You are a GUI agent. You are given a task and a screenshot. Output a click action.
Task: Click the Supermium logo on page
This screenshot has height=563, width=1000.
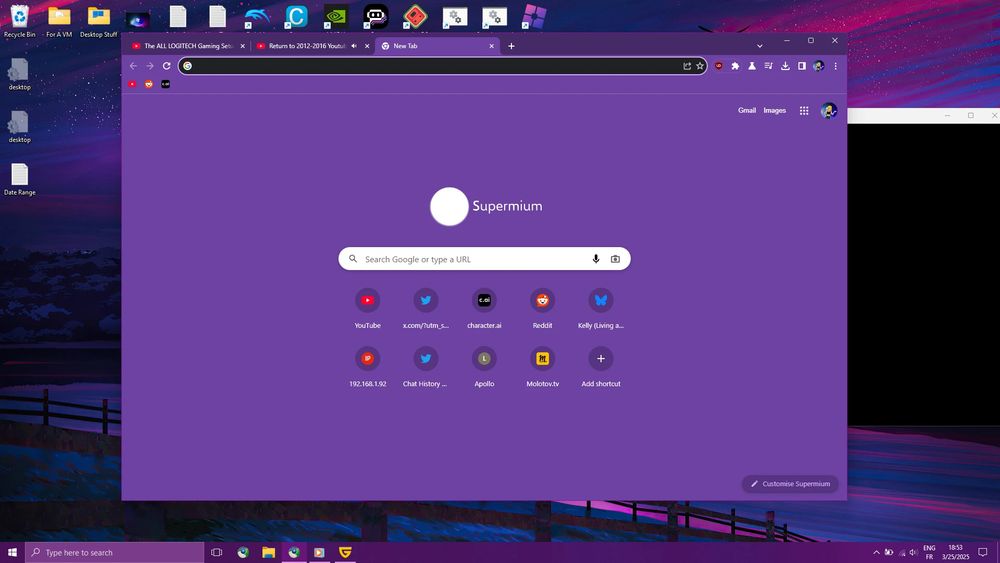pyautogui.click(x=486, y=206)
